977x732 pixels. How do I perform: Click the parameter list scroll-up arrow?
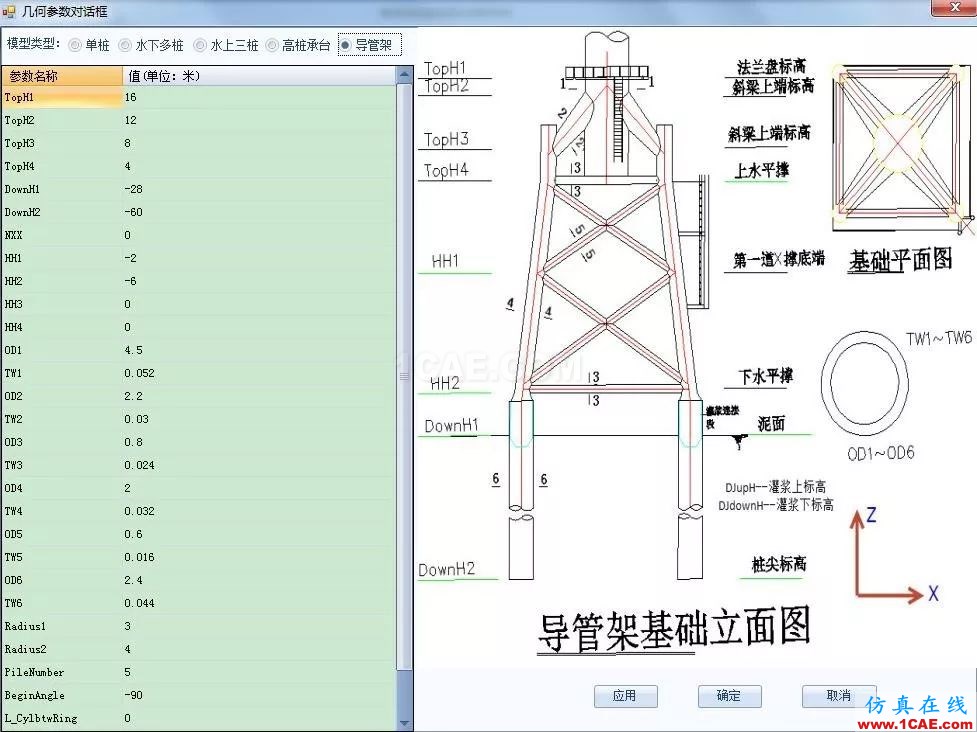404,75
